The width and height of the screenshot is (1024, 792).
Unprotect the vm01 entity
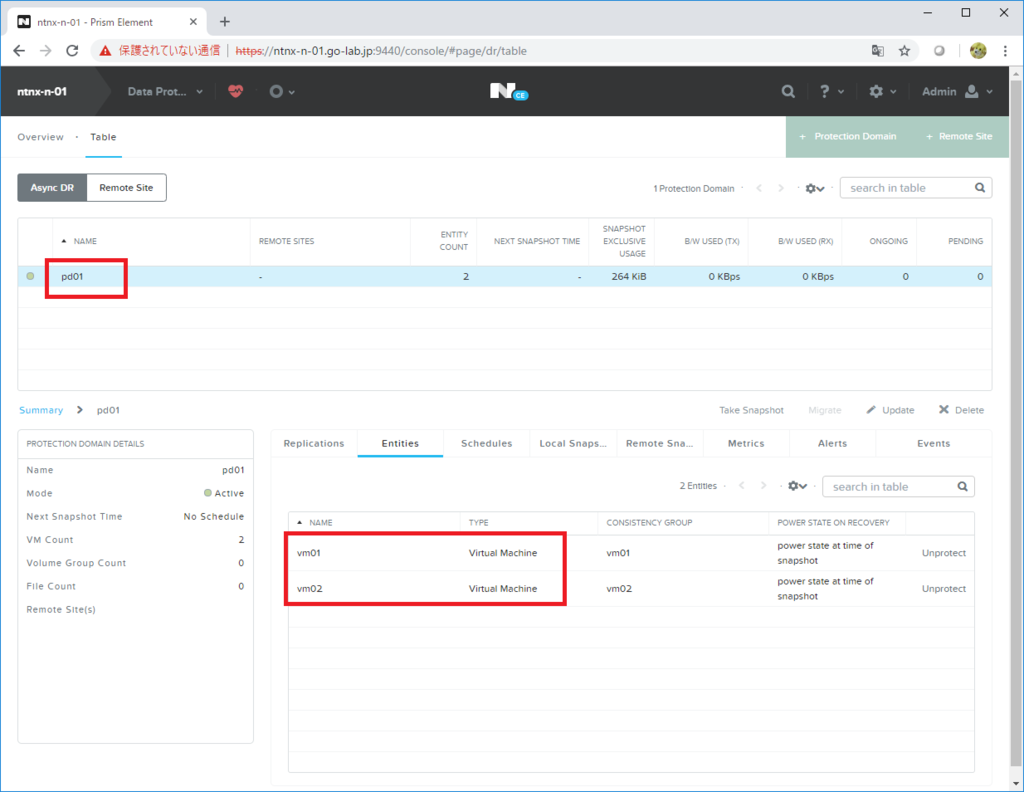click(943, 552)
